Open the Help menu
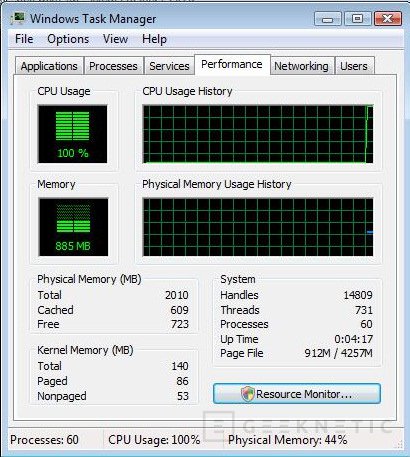This screenshot has height=457, width=410. point(154,39)
